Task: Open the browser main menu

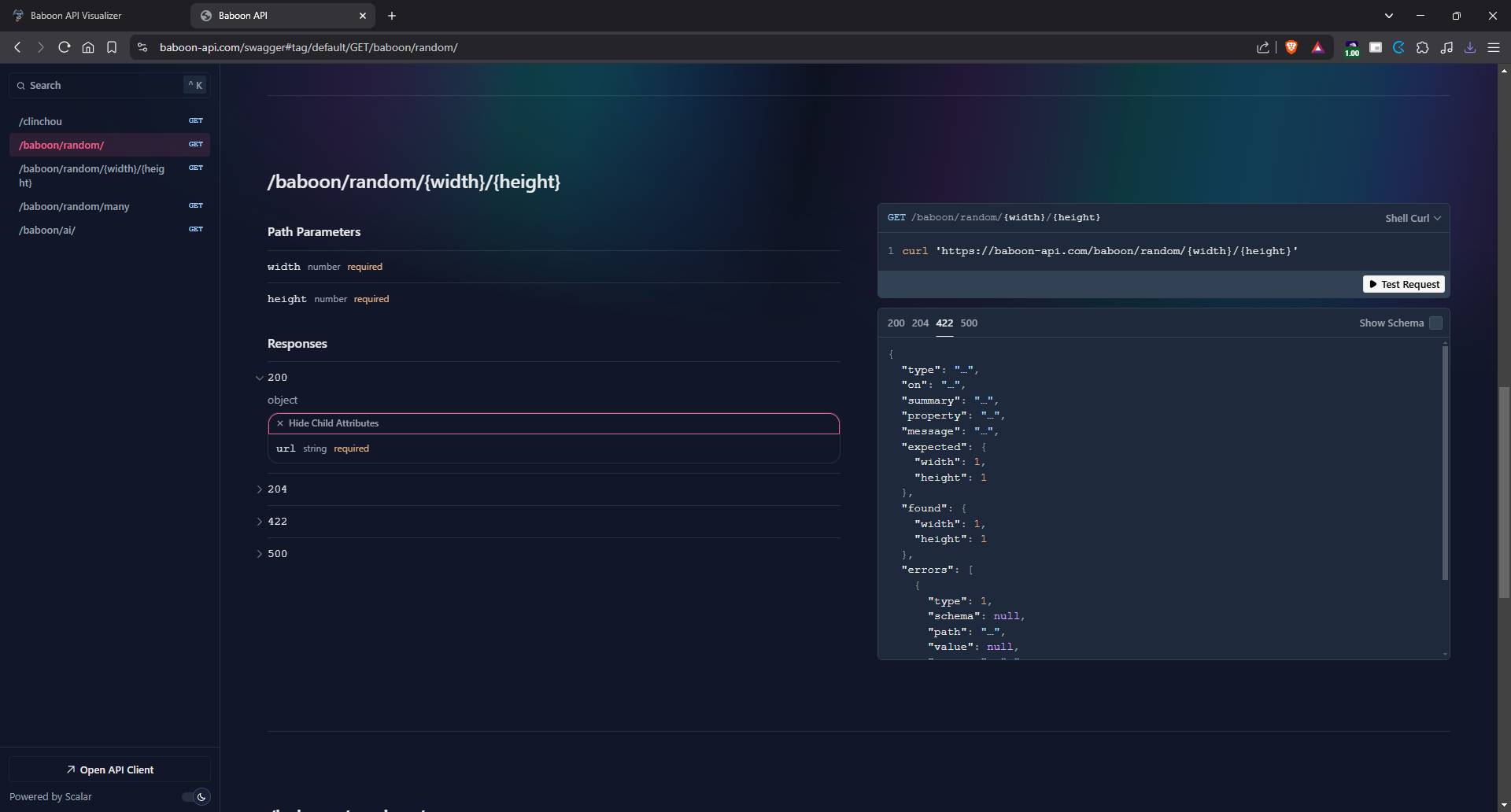Action: click(x=1494, y=47)
